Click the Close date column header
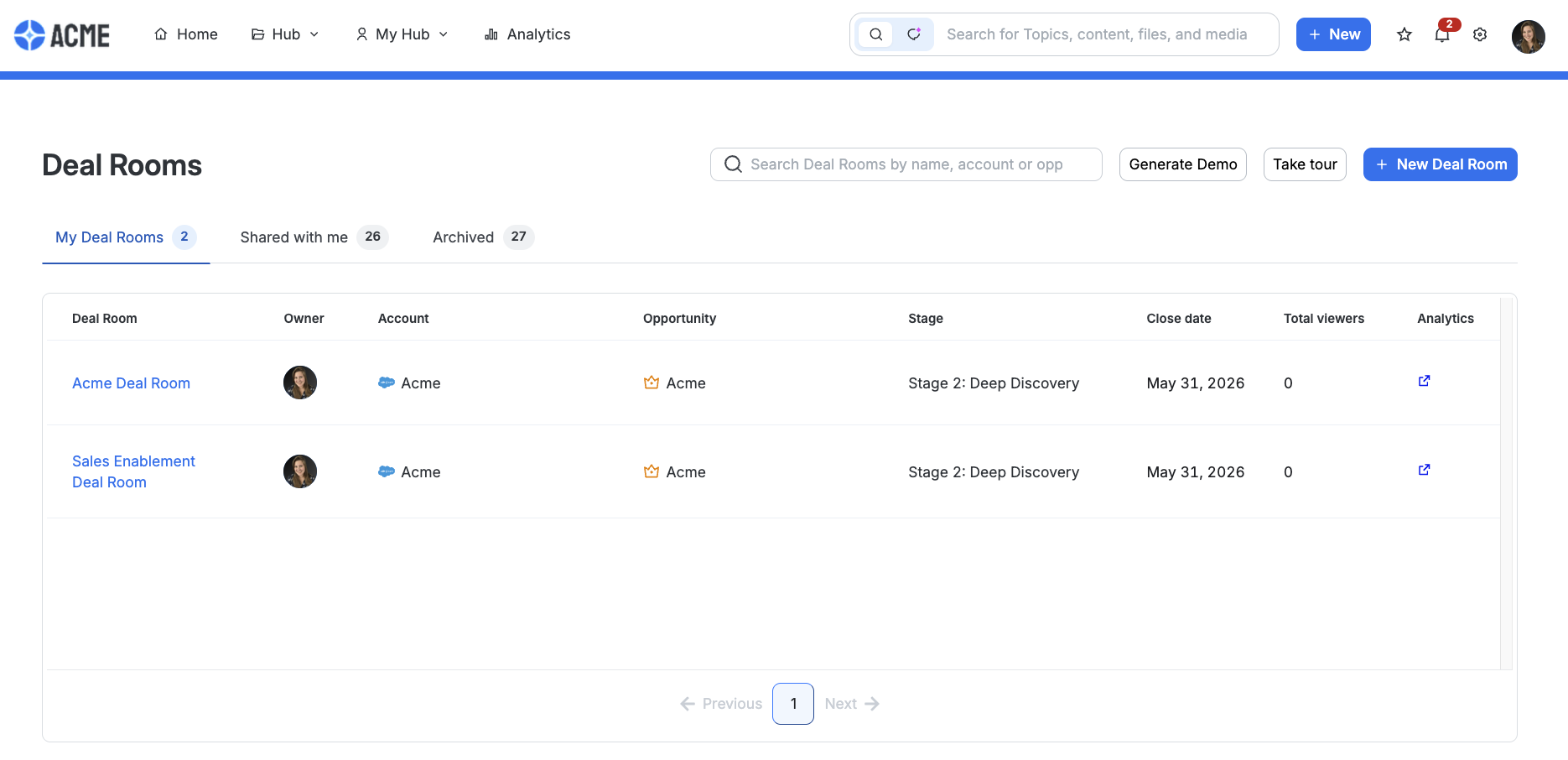The height and width of the screenshot is (760, 1568). pos(1179,319)
